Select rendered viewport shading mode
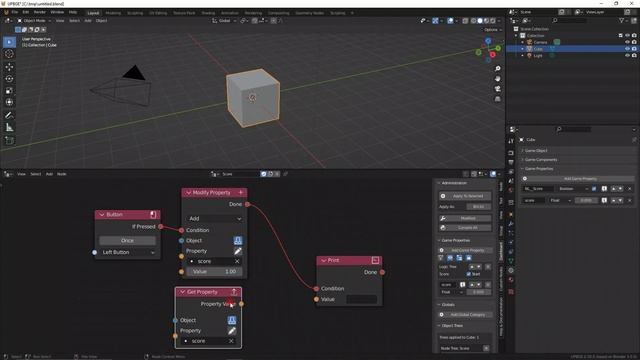The height and width of the screenshot is (360, 640). pos(493,21)
